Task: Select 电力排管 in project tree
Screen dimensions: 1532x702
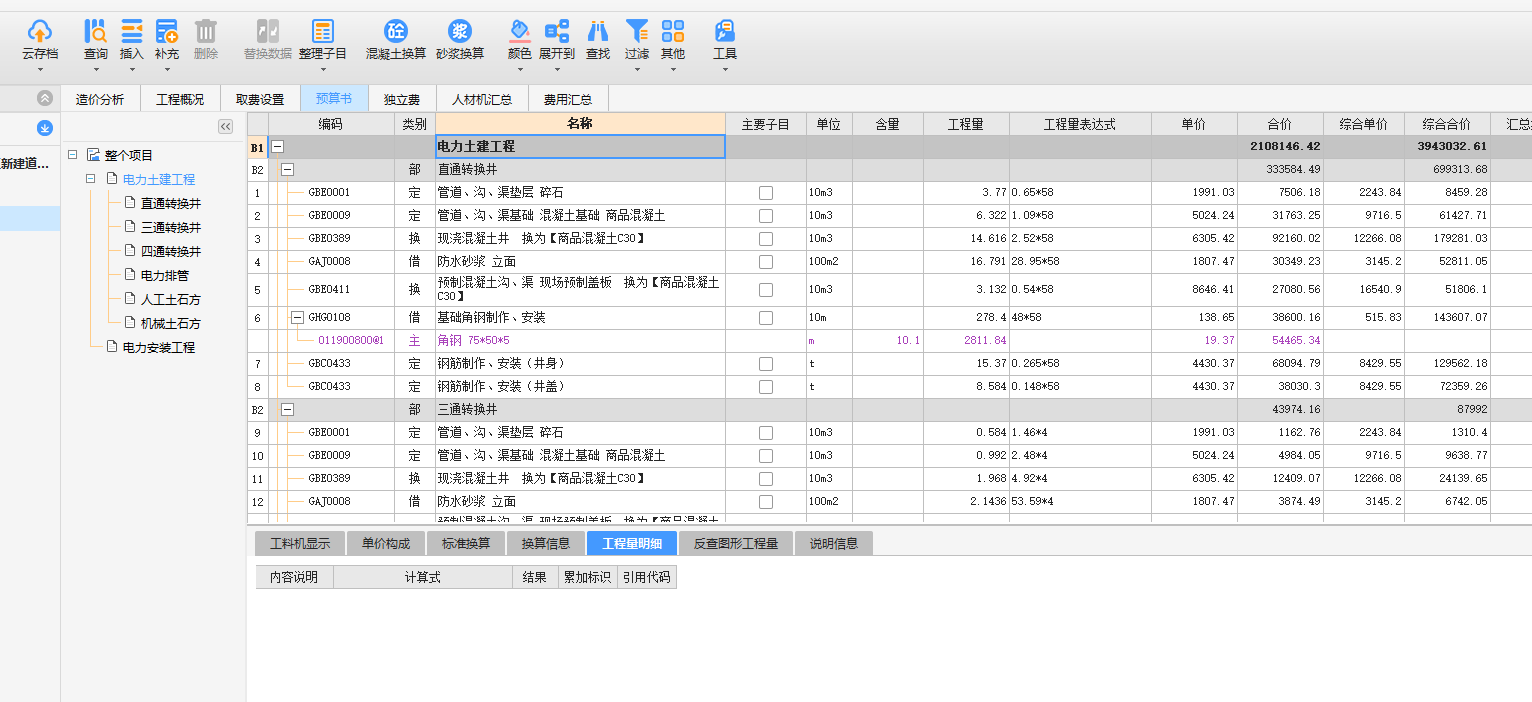Action: (x=165, y=275)
